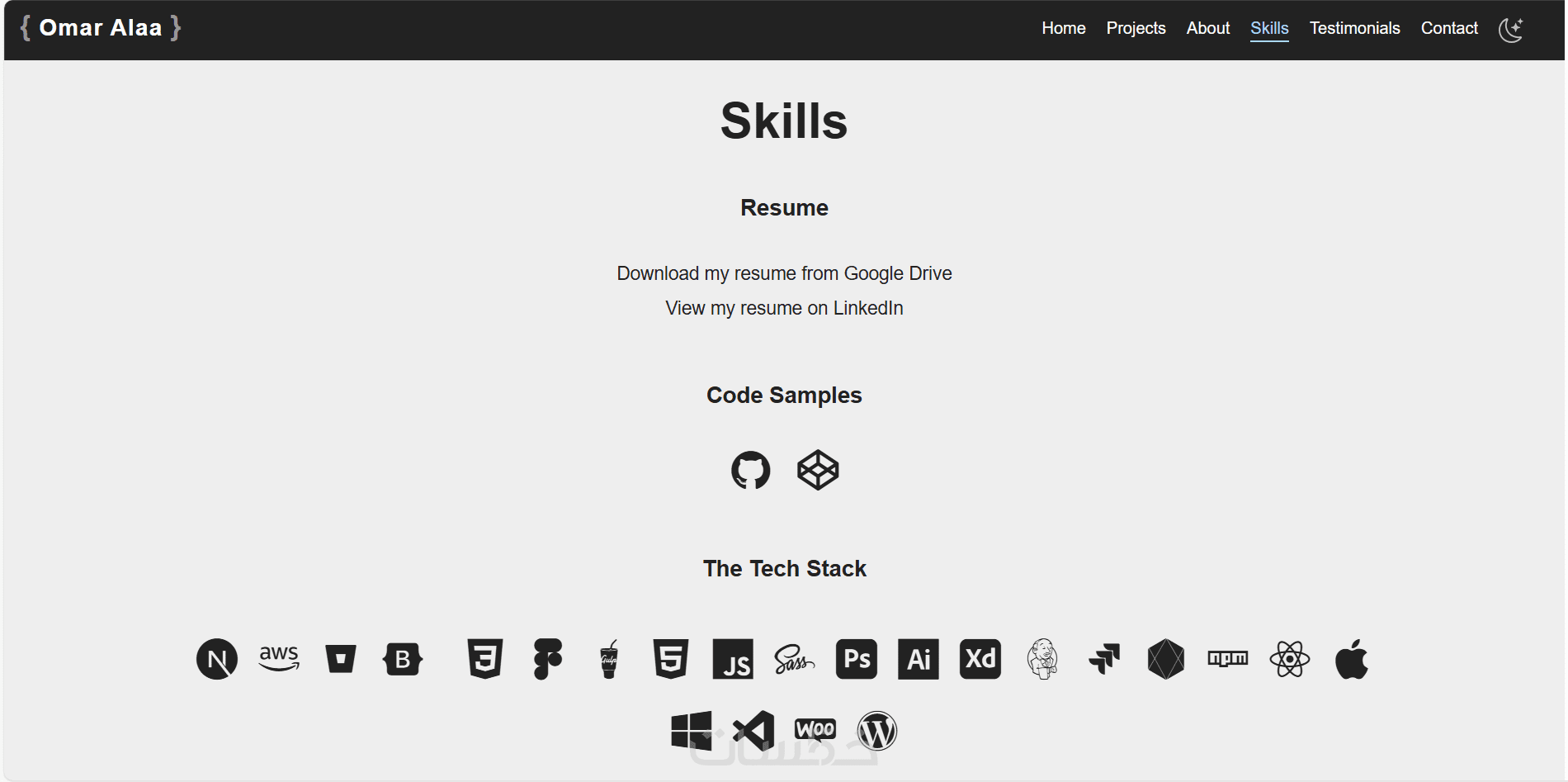Select the Skills nav item
1568x782 pixels.
coord(1269,28)
